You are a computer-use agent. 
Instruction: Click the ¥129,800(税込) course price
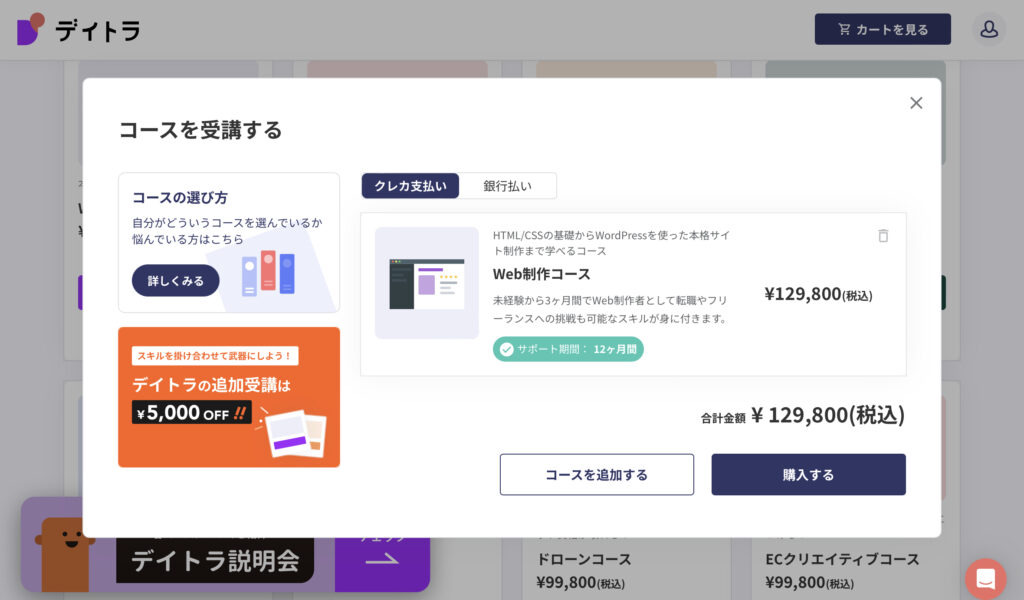tap(818, 294)
